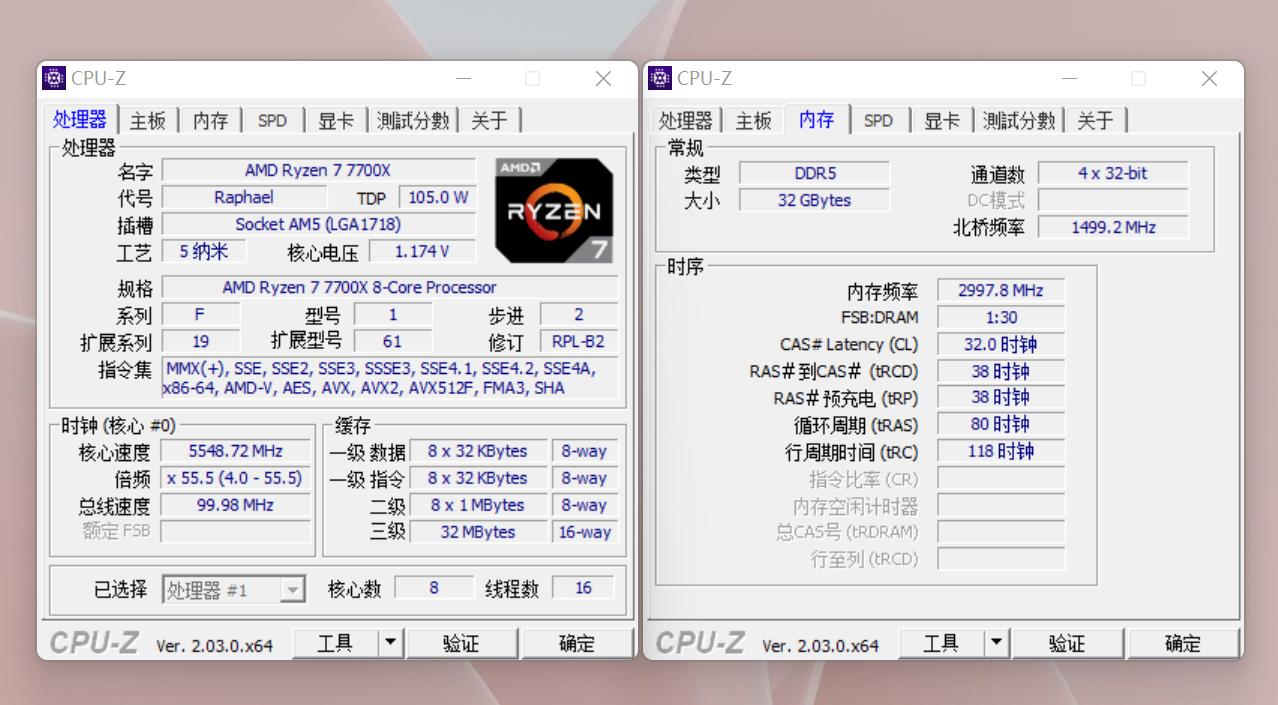Go to 关于 tab in left CPU-Z window
Viewport: 1278px width, 705px height.
(x=489, y=121)
